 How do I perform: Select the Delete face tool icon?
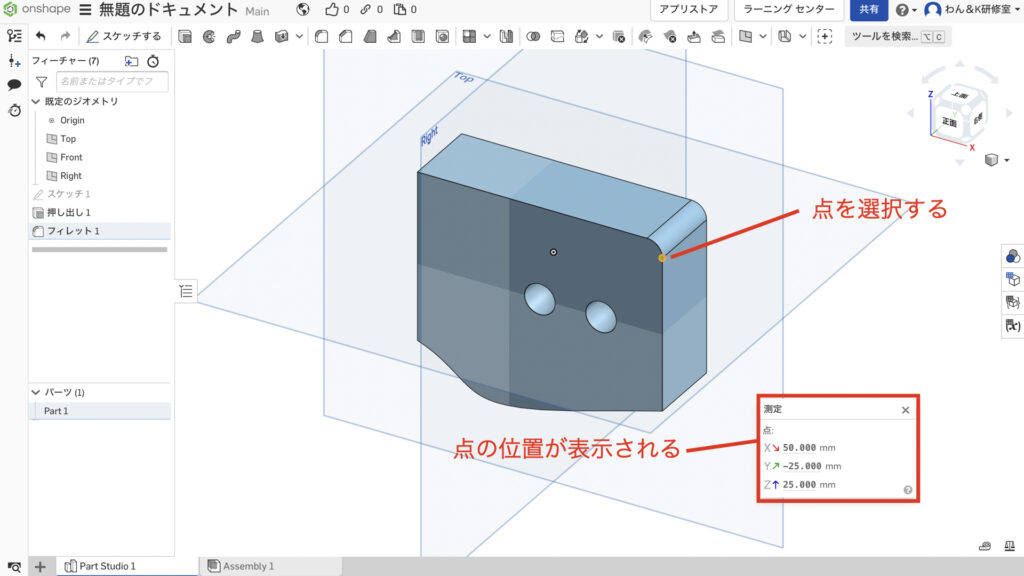669,37
